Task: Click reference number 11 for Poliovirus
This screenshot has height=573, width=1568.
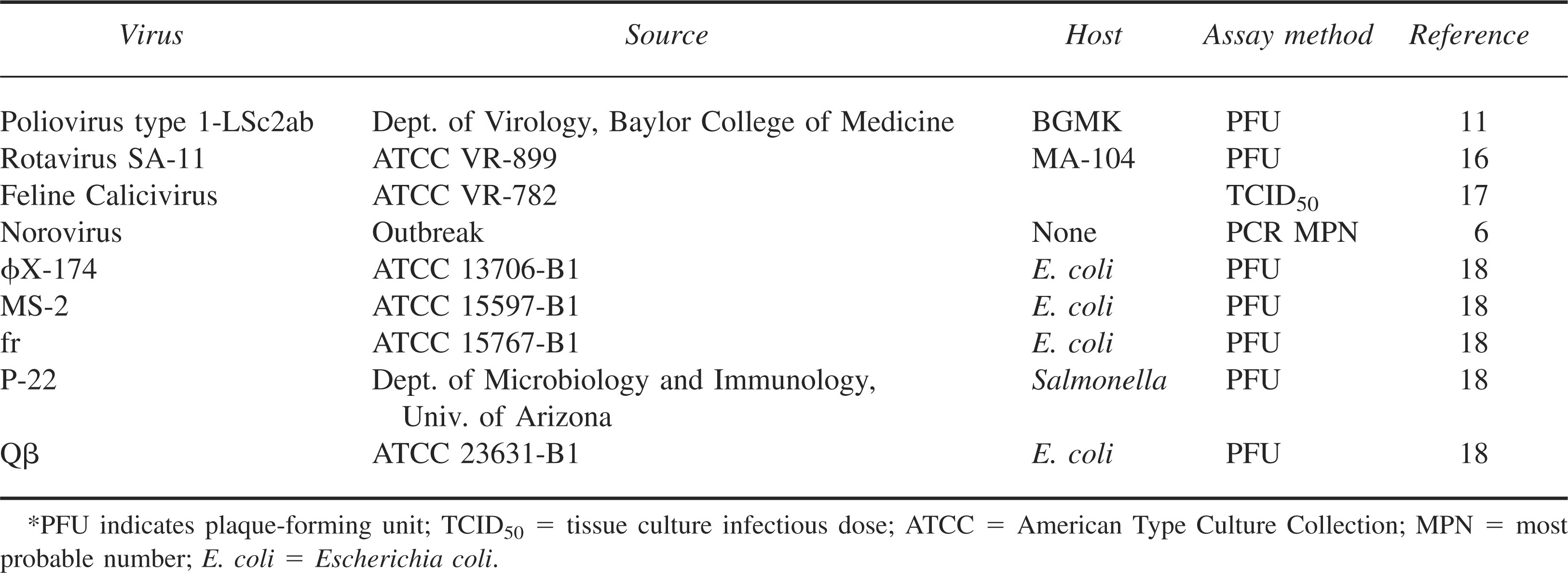Action: [1473, 123]
